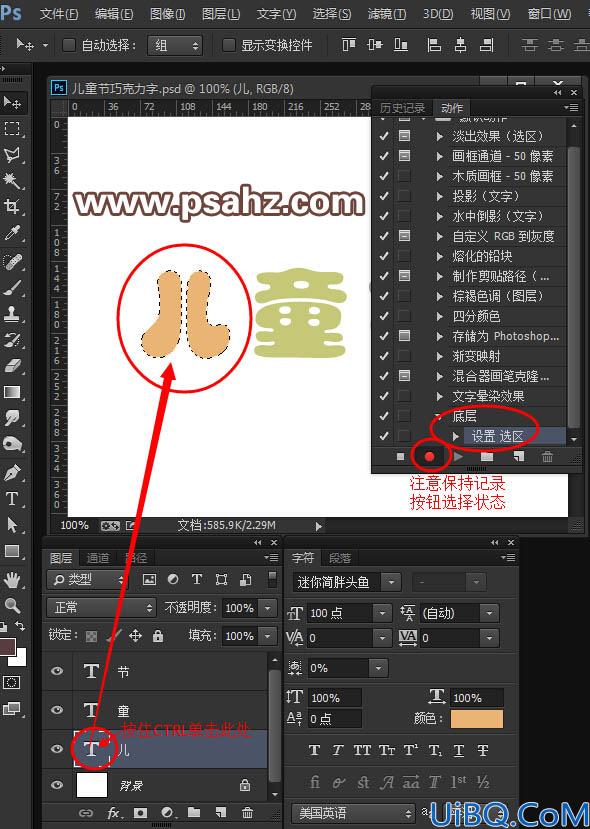
Task: Open the 滤镜(T) menu
Action: 387,14
